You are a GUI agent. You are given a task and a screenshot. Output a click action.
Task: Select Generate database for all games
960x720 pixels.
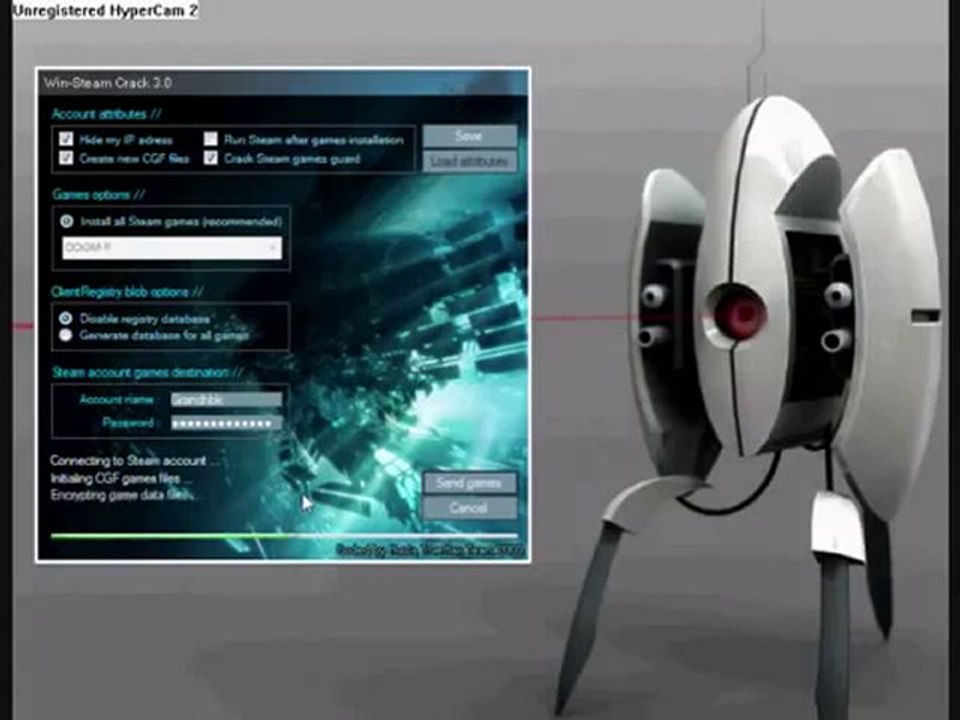[x=66, y=335]
